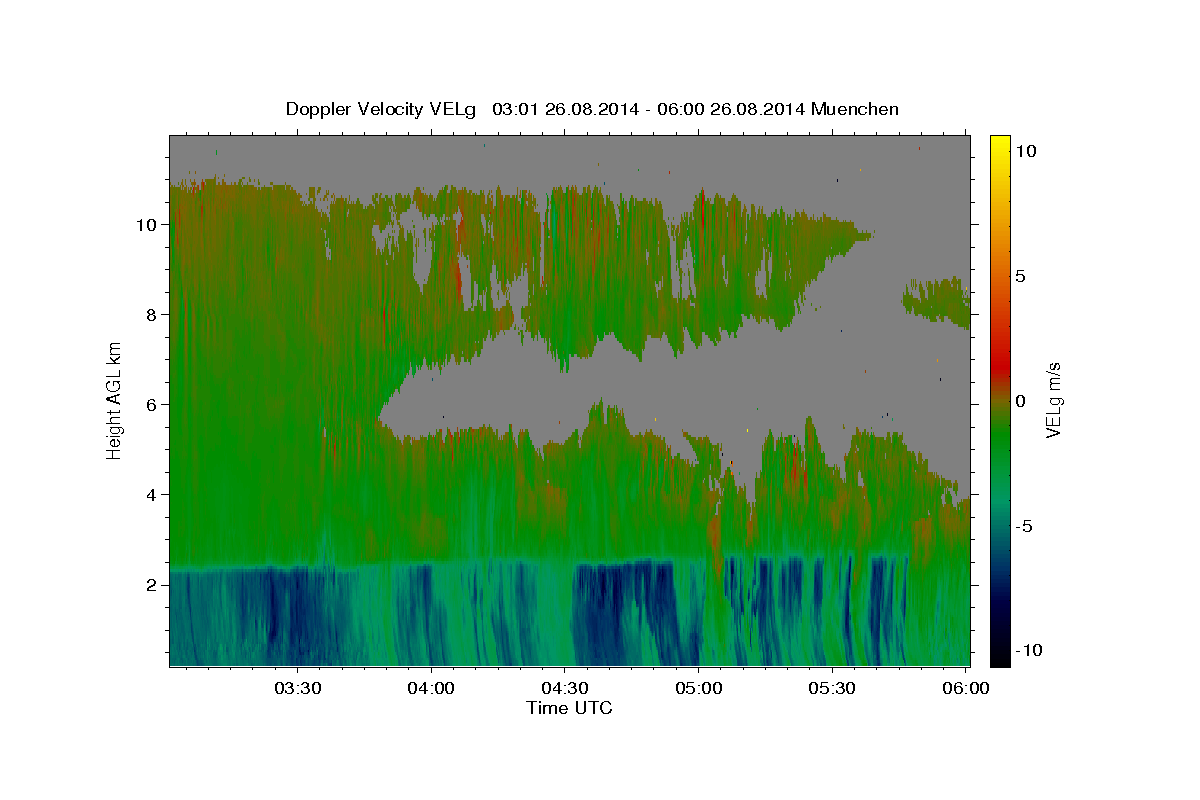1200x800 pixels.
Task: Click the height axis label '6'
Action: point(153,405)
